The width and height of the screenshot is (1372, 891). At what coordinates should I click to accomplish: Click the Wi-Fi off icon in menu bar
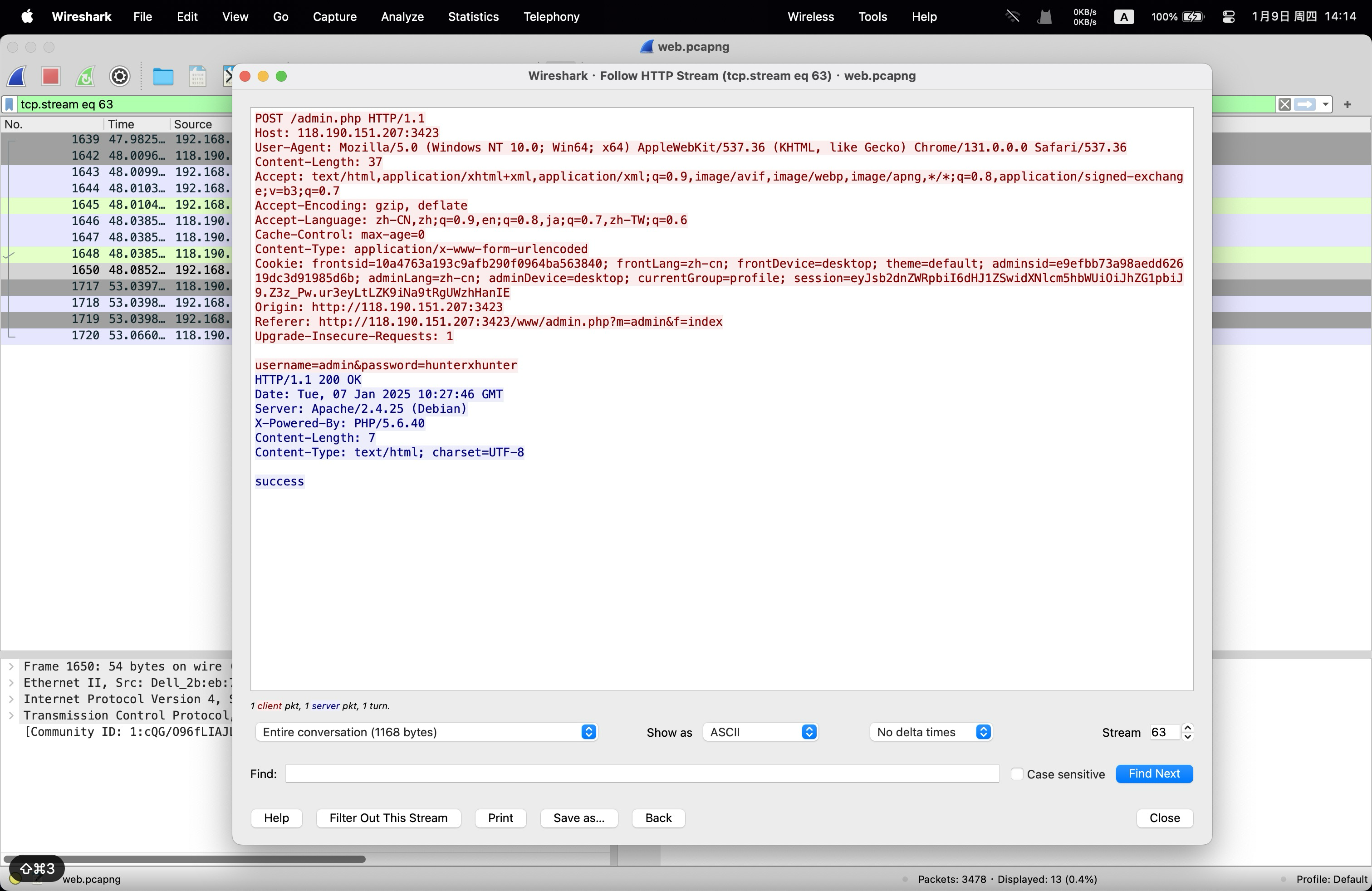(x=1013, y=16)
